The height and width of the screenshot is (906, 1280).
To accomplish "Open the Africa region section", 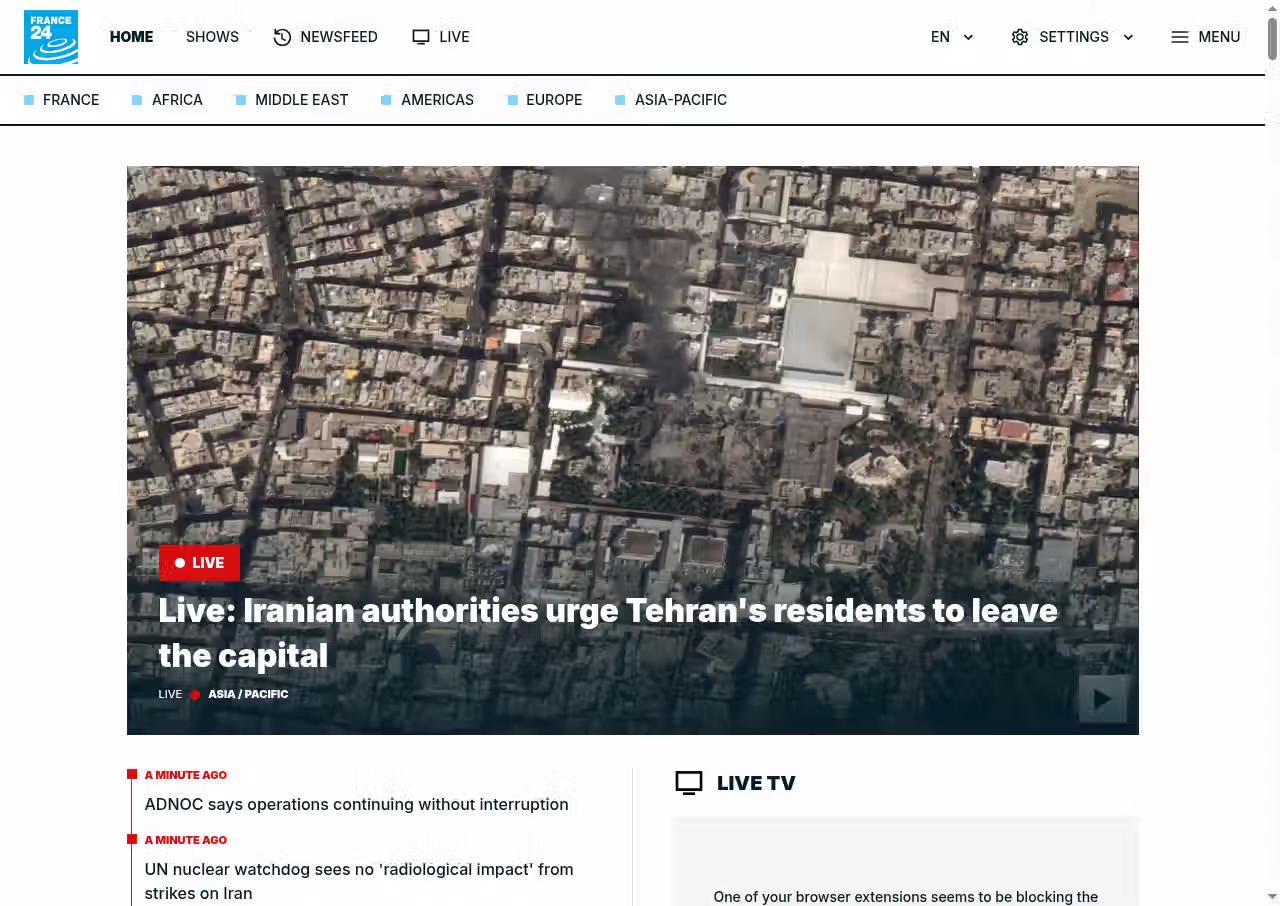I will (x=177, y=100).
